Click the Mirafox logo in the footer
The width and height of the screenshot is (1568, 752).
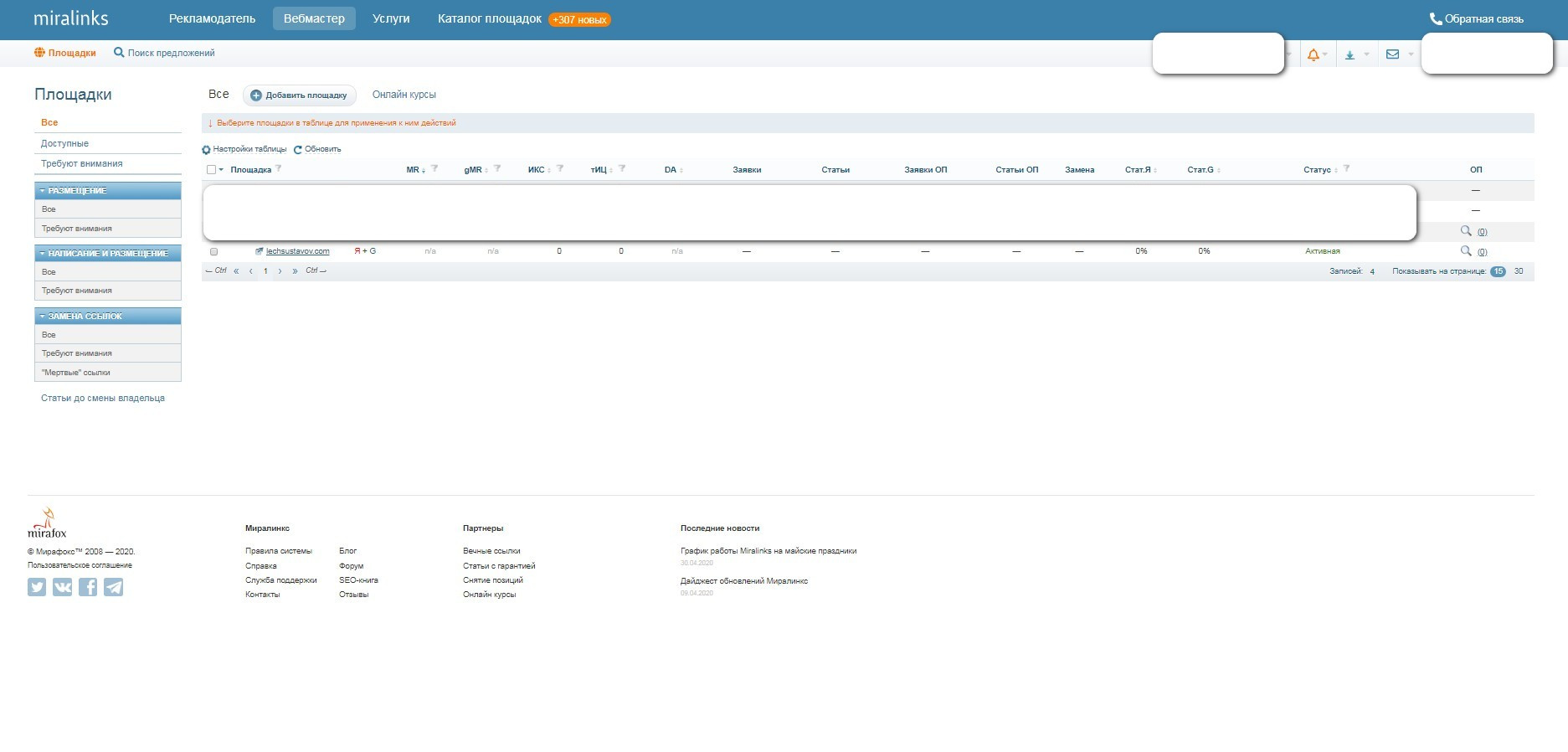(47, 523)
